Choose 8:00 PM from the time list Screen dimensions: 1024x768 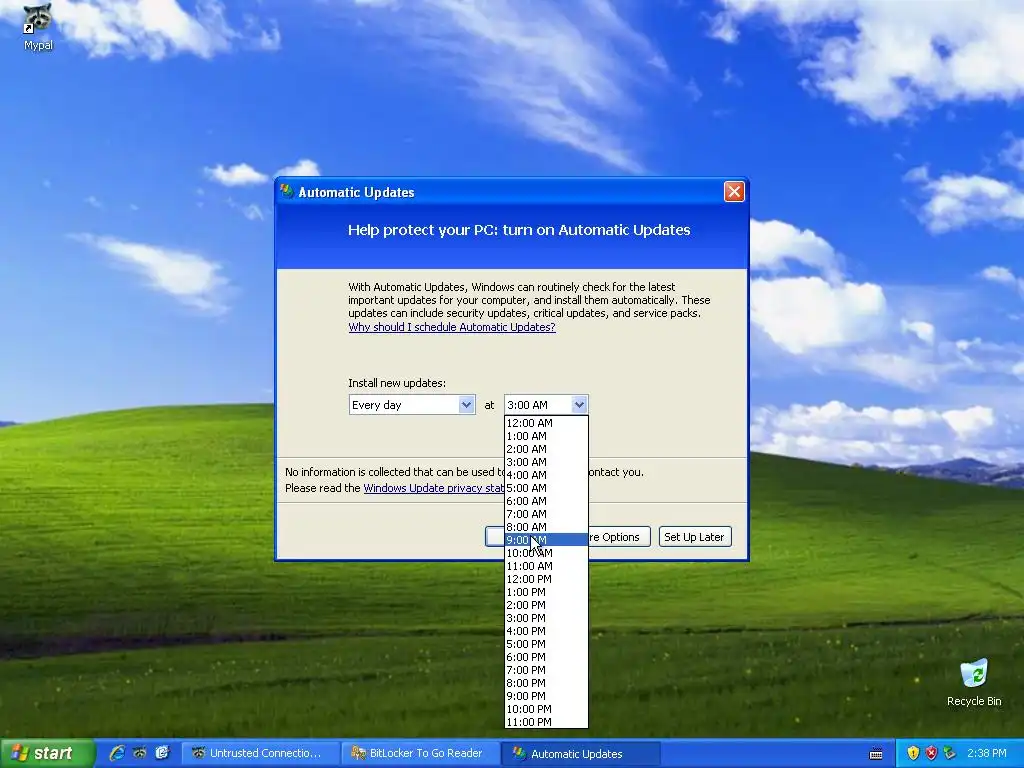(x=546, y=683)
